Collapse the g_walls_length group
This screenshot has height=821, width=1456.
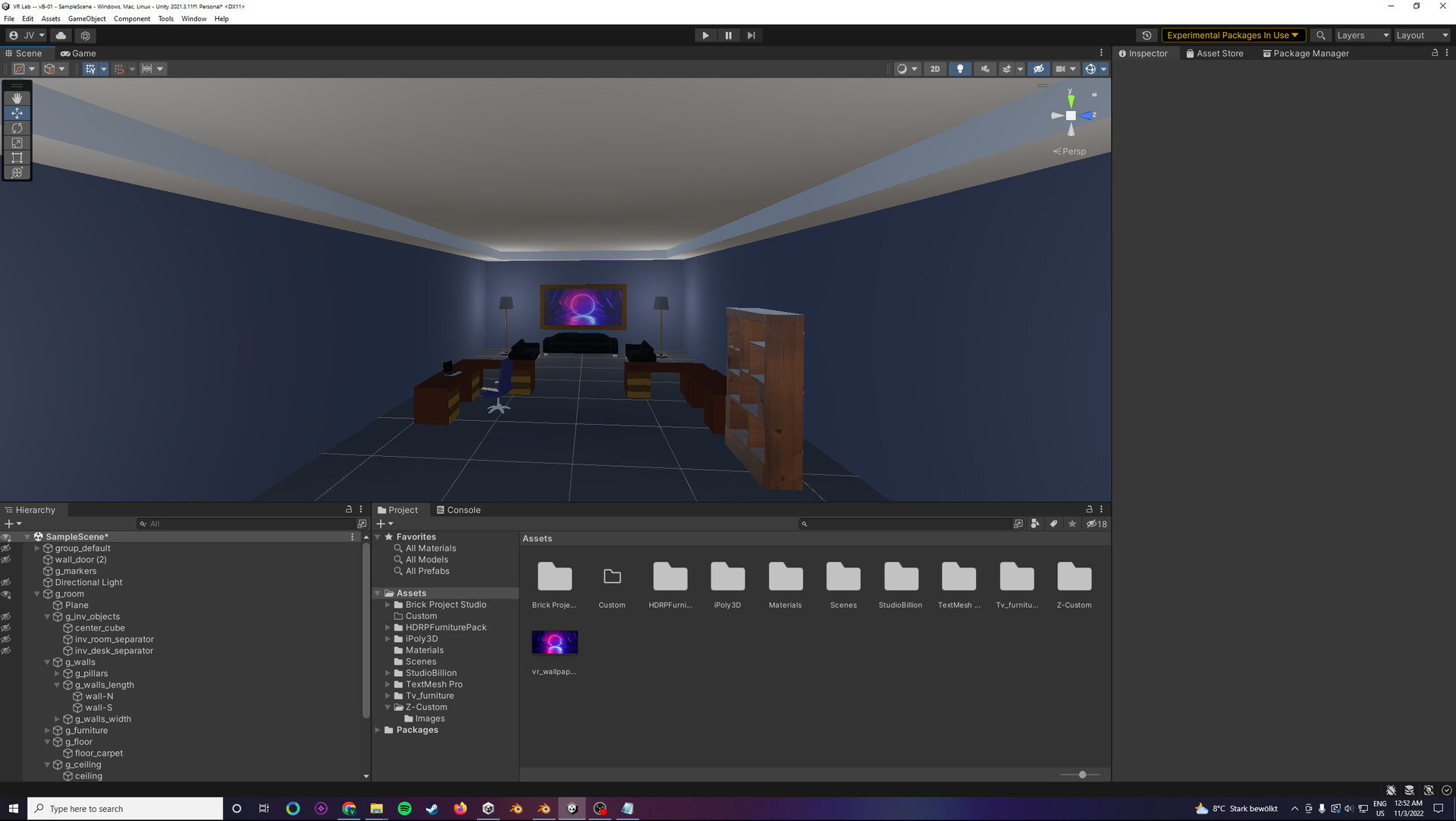pyautogui.click(x=56, y=684)
